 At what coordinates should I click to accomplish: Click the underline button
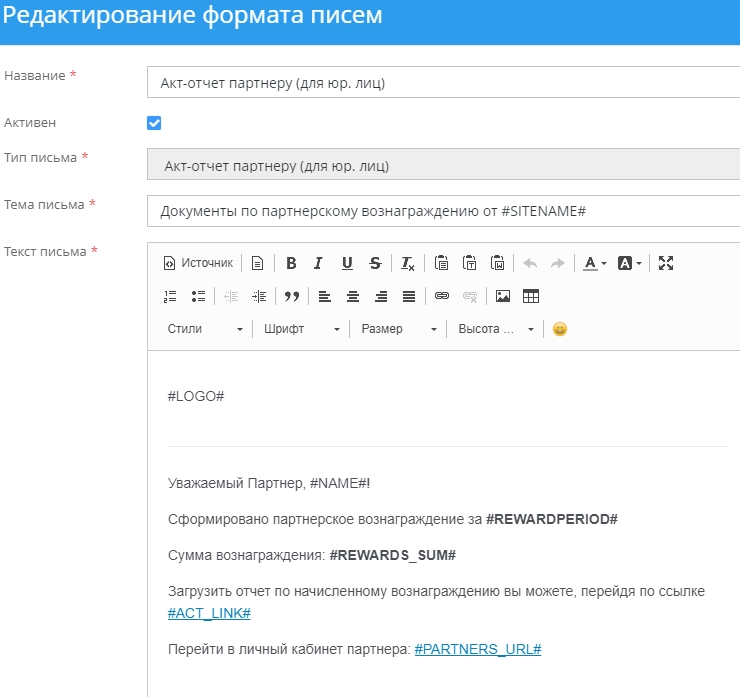pos(347,263)
